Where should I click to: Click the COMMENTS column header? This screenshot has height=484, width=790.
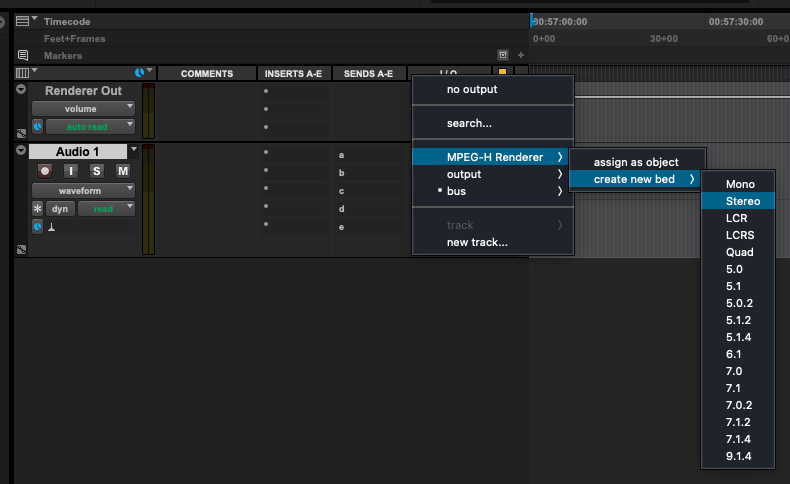pos(207,74)
